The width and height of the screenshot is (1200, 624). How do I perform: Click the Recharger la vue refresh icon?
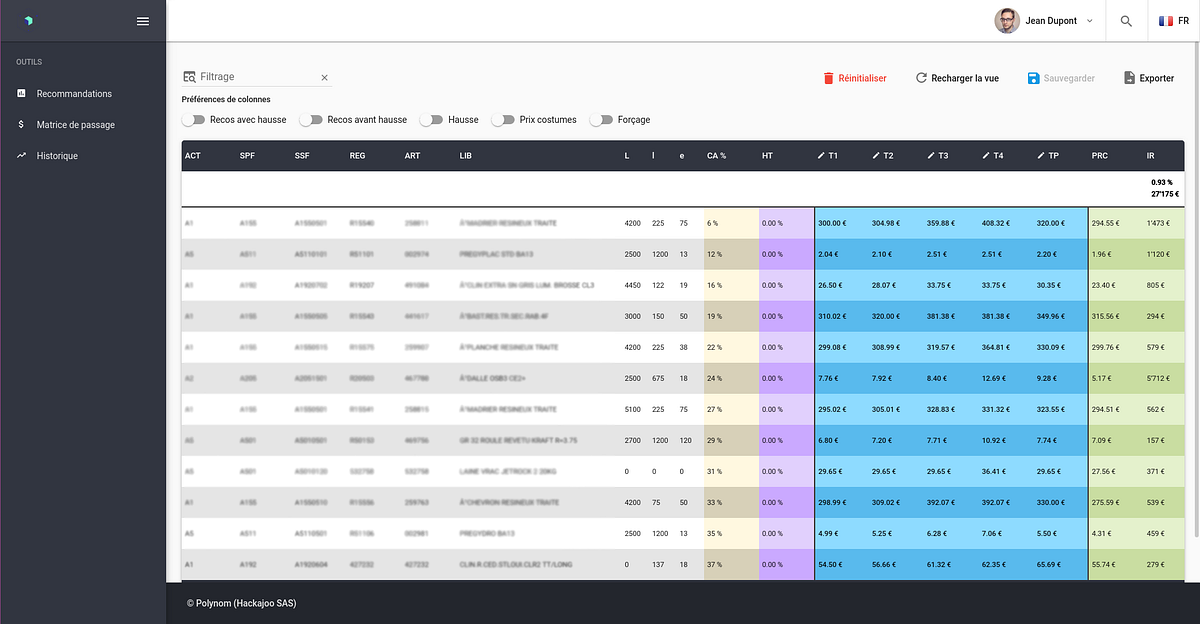coord(921,78)
